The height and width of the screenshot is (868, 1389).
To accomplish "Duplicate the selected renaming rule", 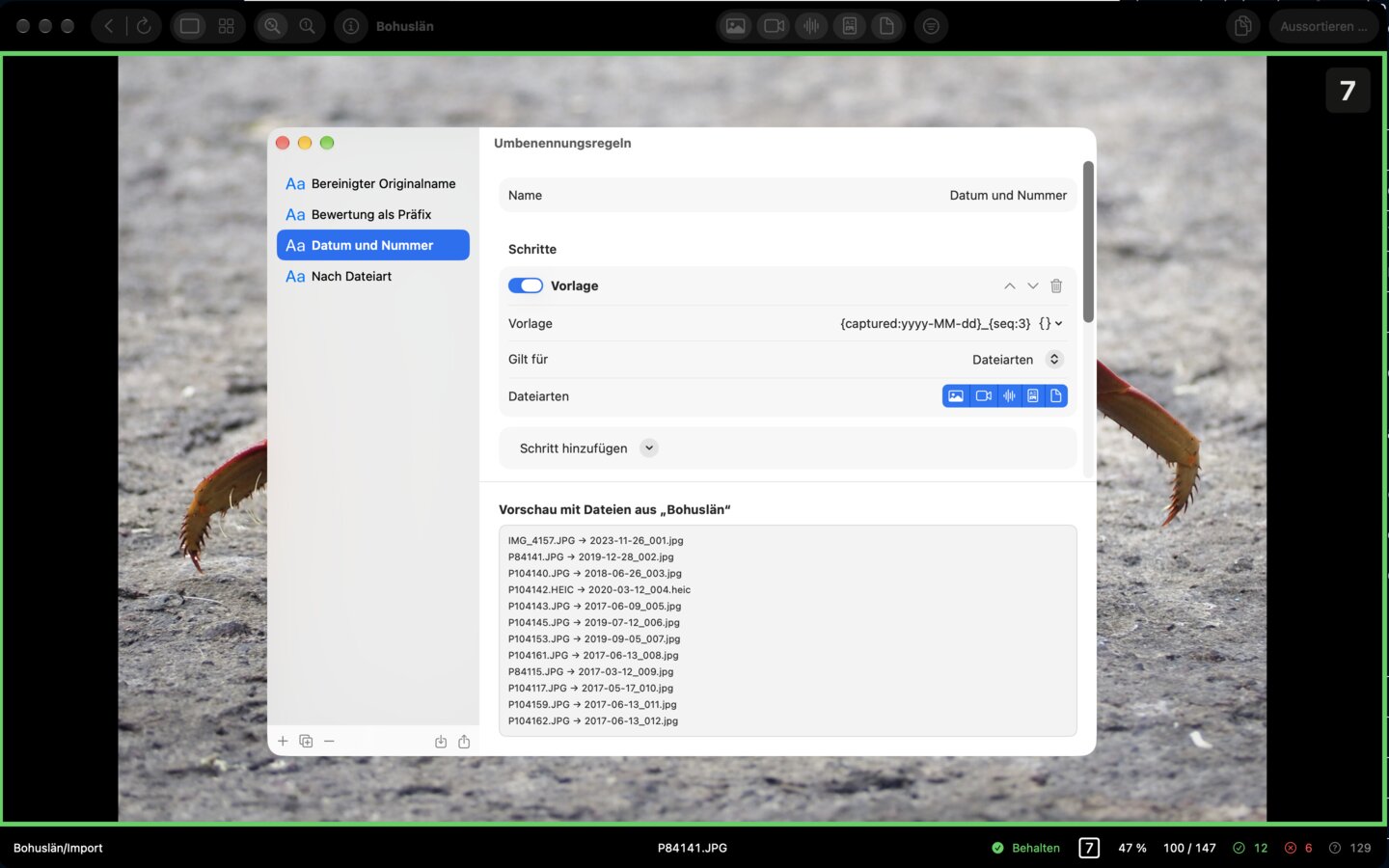I will coord(306,741).
